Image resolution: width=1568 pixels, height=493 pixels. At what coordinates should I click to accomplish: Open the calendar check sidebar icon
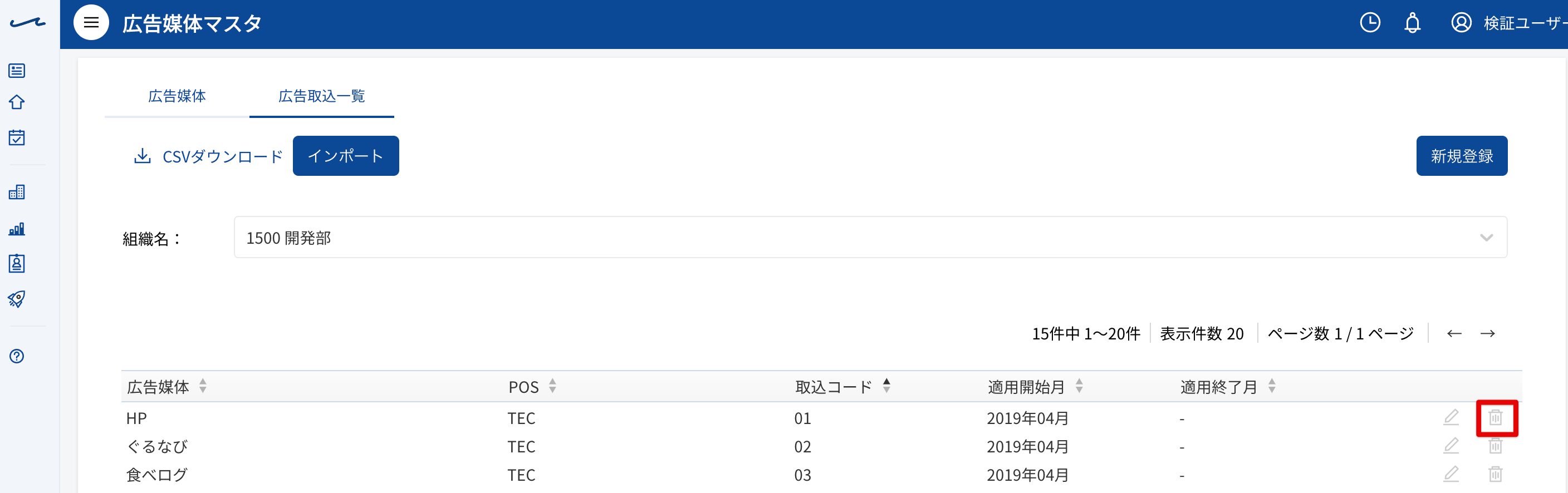[x=17, y=137]
